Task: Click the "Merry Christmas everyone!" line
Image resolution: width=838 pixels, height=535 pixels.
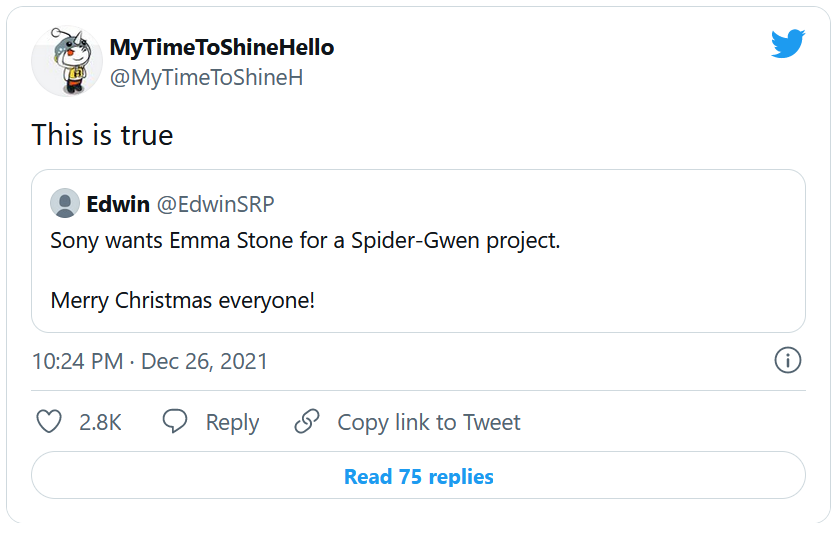Action: pyautogui.click(x=183, y=300)
